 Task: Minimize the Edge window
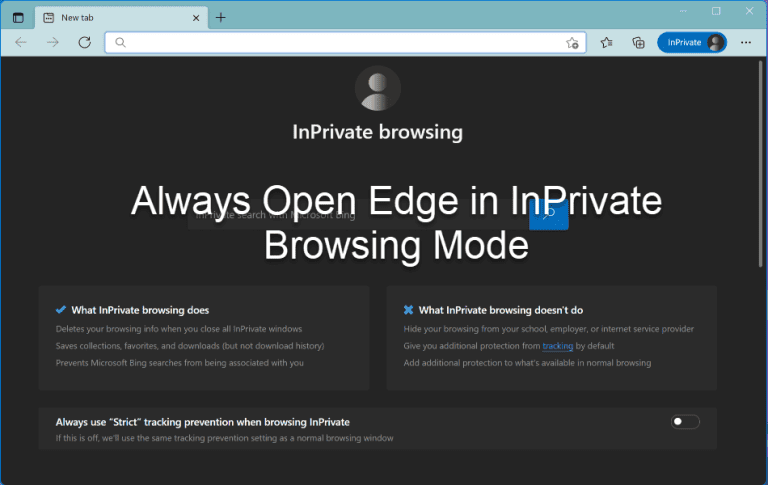tap(683, 11)
